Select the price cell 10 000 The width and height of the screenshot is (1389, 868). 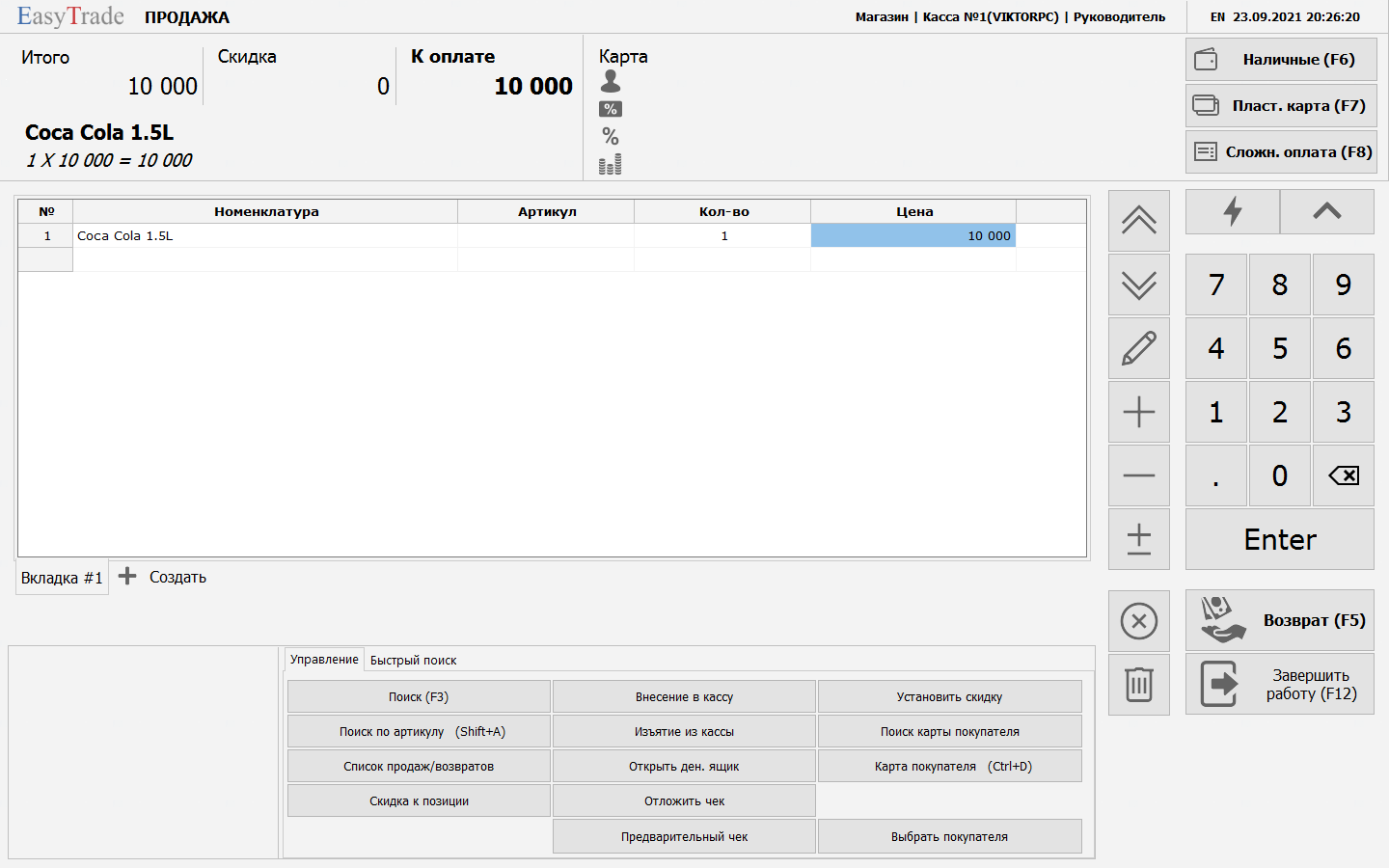[913, 235]
